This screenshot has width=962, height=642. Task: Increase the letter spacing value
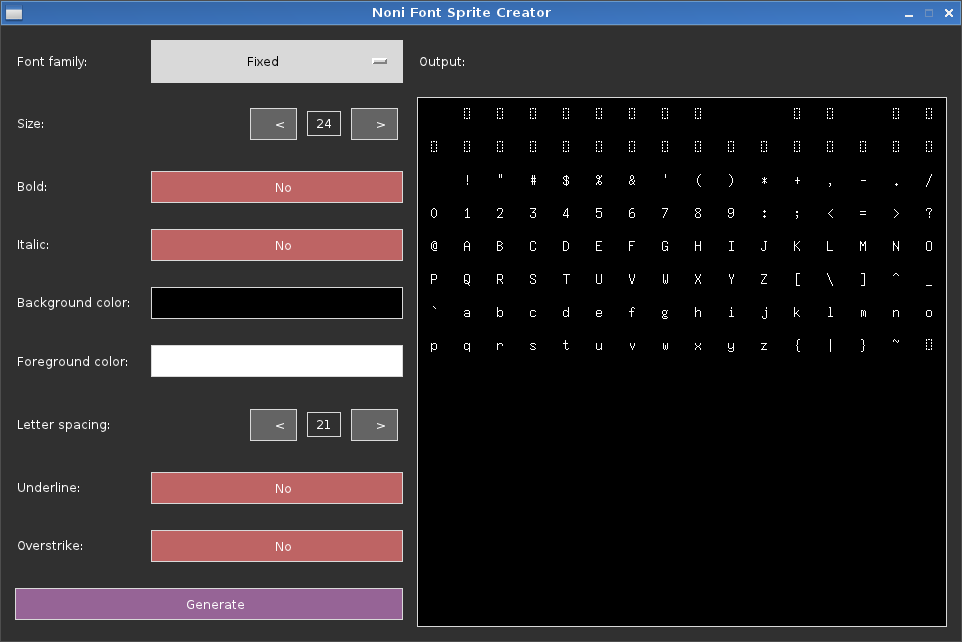click(374, 424)
